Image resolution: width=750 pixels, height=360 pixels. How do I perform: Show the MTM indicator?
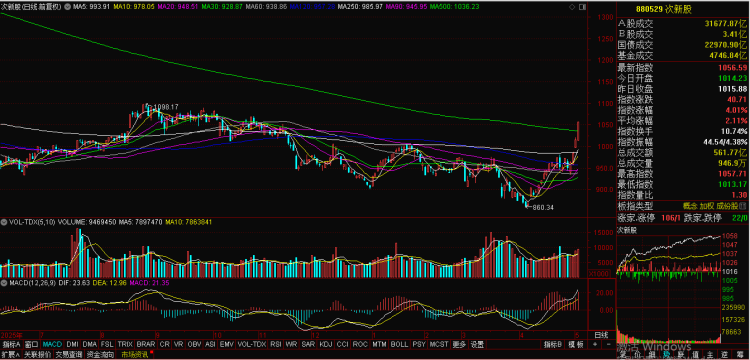pyautogui.click(x=379, y=344)
